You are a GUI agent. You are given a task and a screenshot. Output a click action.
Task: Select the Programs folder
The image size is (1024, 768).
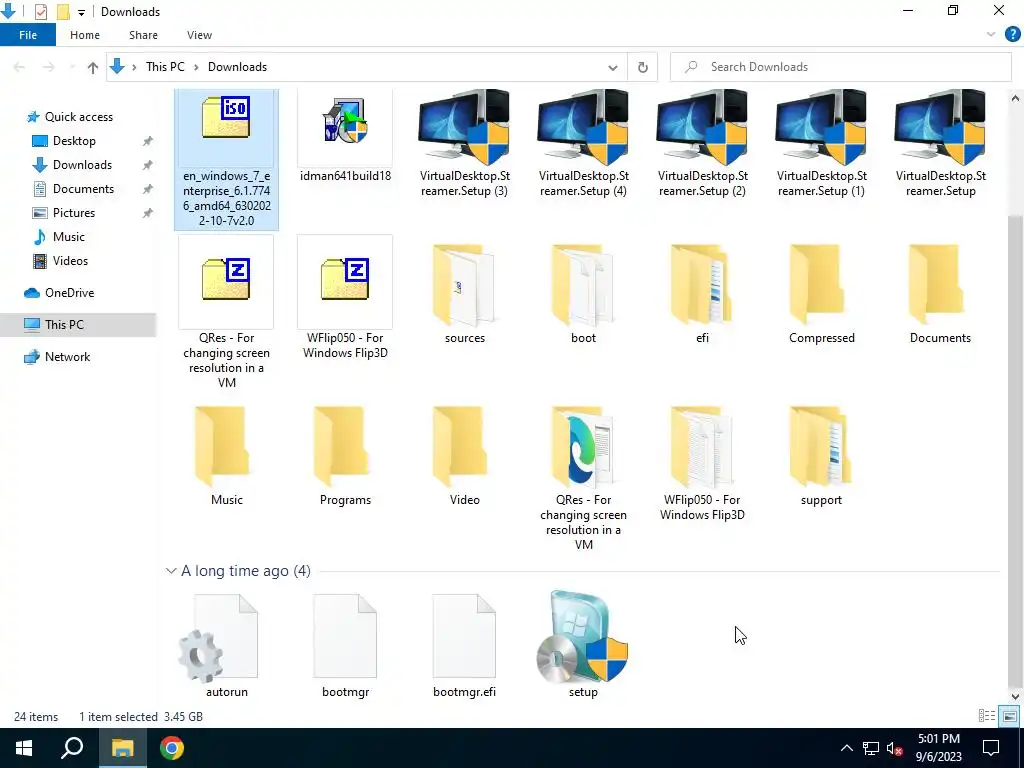[x=345, y=456]
